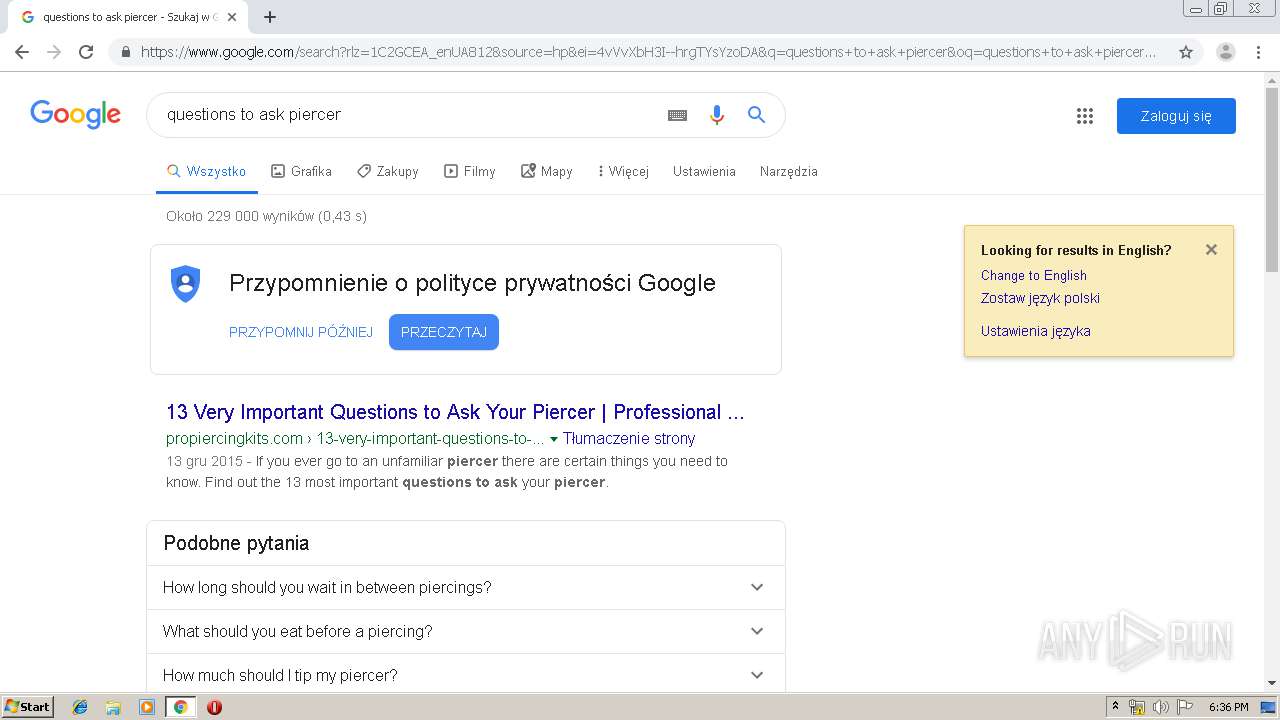
Task: Open Ustawienia search settings
Action: (704, 171)
